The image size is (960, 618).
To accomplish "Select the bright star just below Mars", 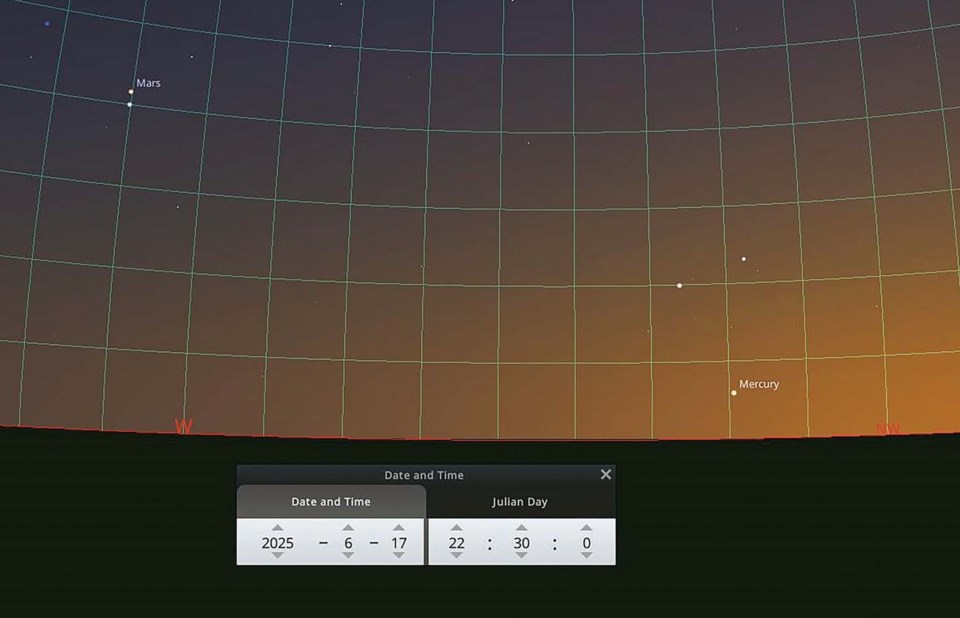I will click(x=129, y=105).
